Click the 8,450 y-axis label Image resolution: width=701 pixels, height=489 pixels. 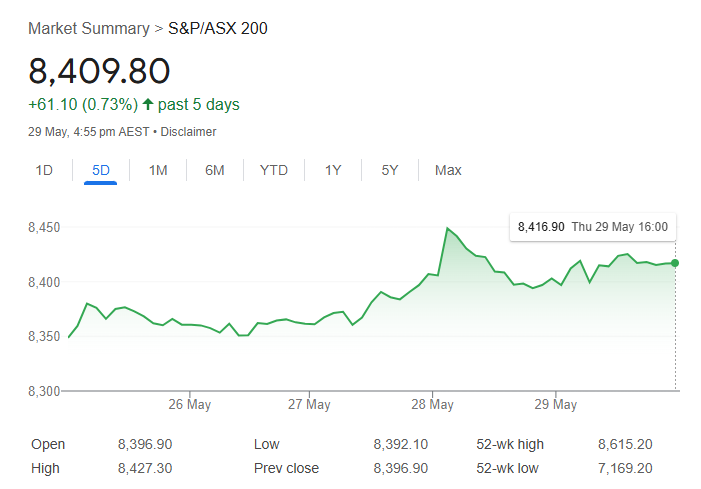coord(44,228)
